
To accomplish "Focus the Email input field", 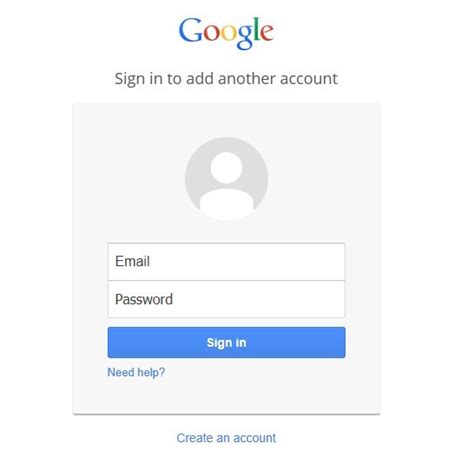I will click(226, 262).
